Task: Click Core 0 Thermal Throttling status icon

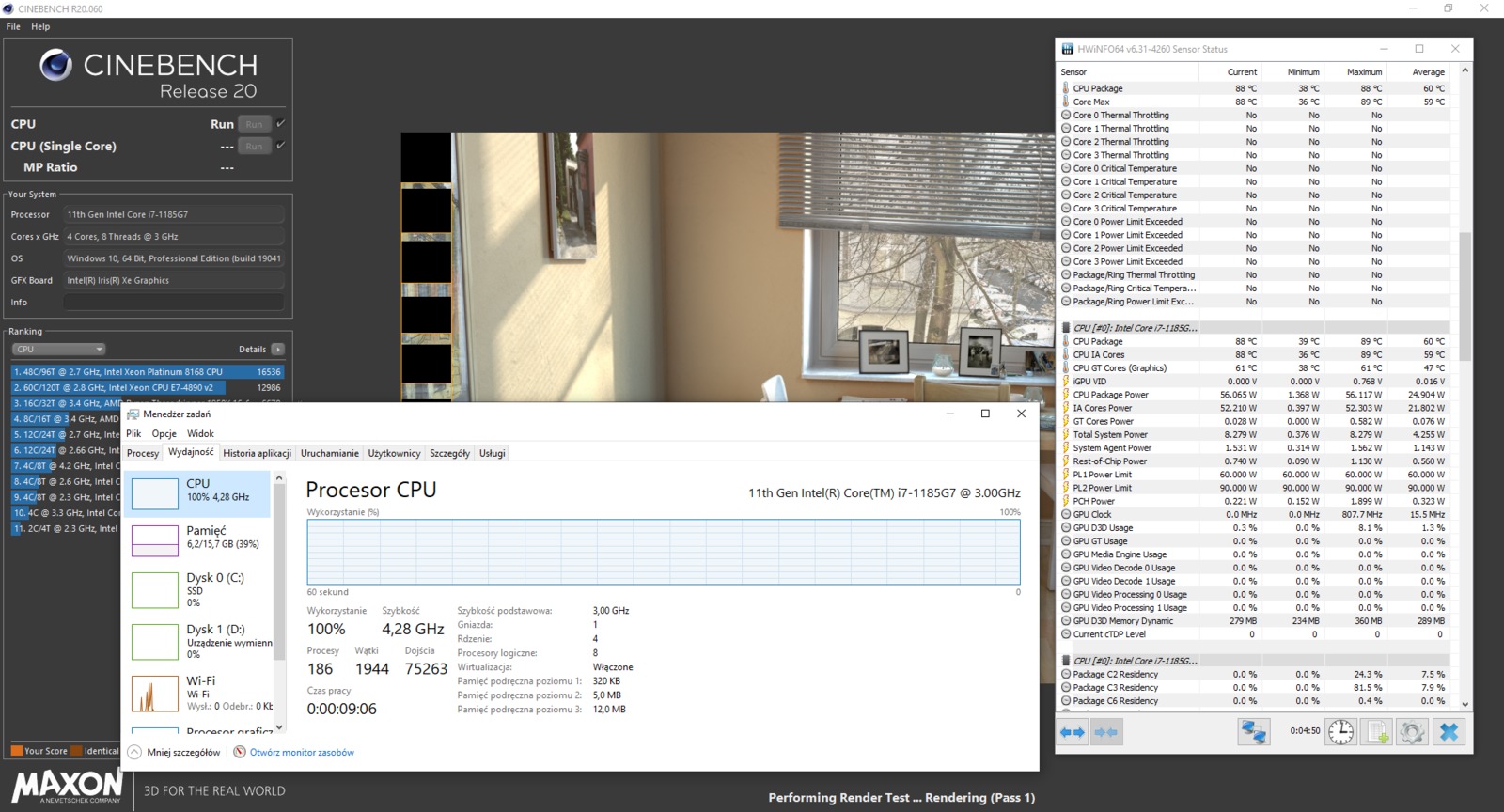Action: (1066, 115)
